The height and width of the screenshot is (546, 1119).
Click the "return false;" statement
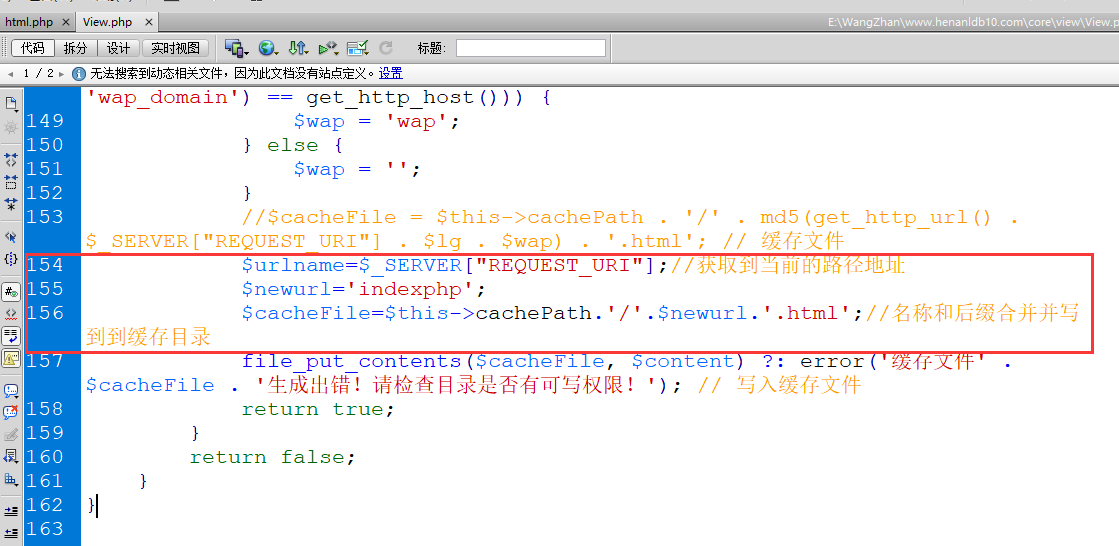pos(273,457)
